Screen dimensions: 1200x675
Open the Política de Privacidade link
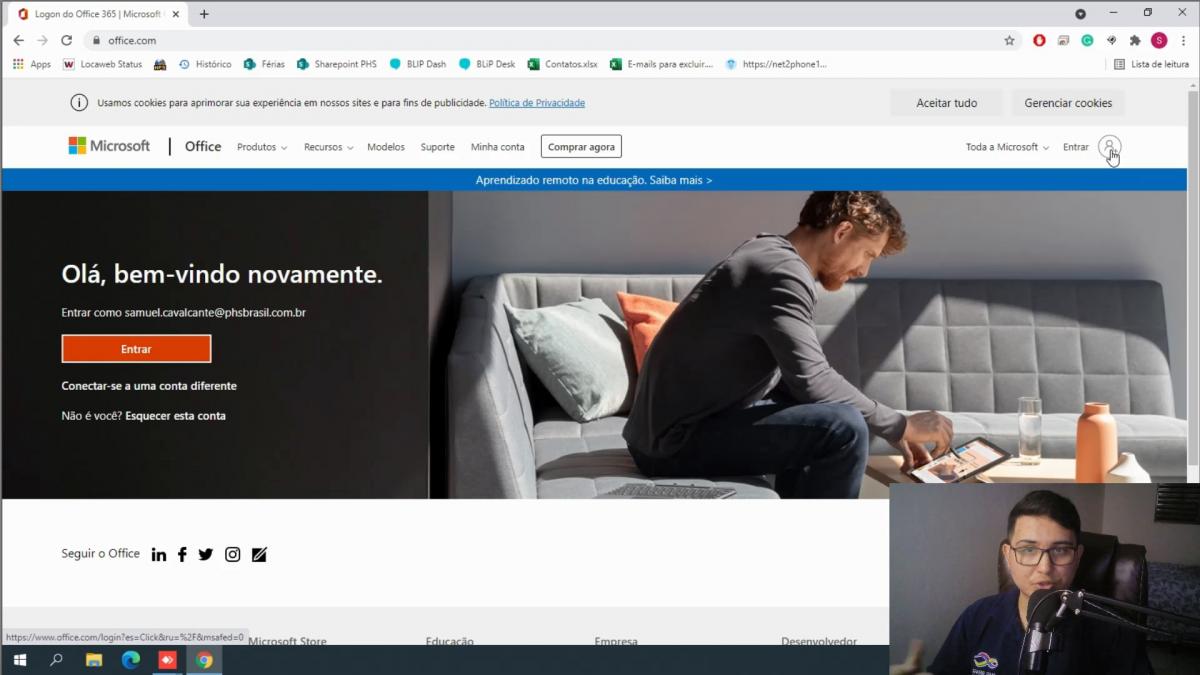(537, 103)
